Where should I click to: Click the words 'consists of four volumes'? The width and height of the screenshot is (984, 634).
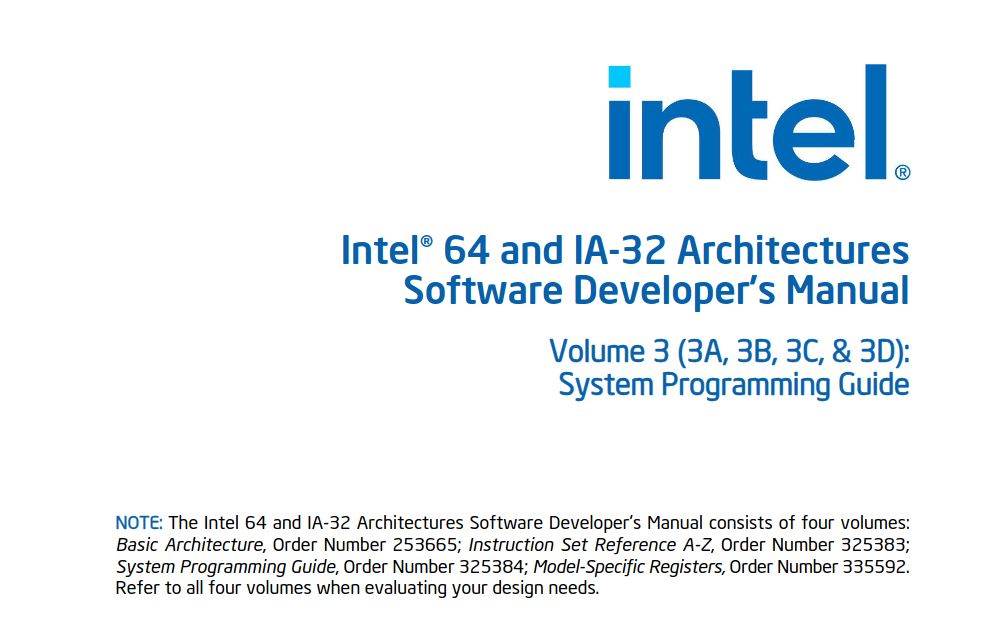coord(809,523)
